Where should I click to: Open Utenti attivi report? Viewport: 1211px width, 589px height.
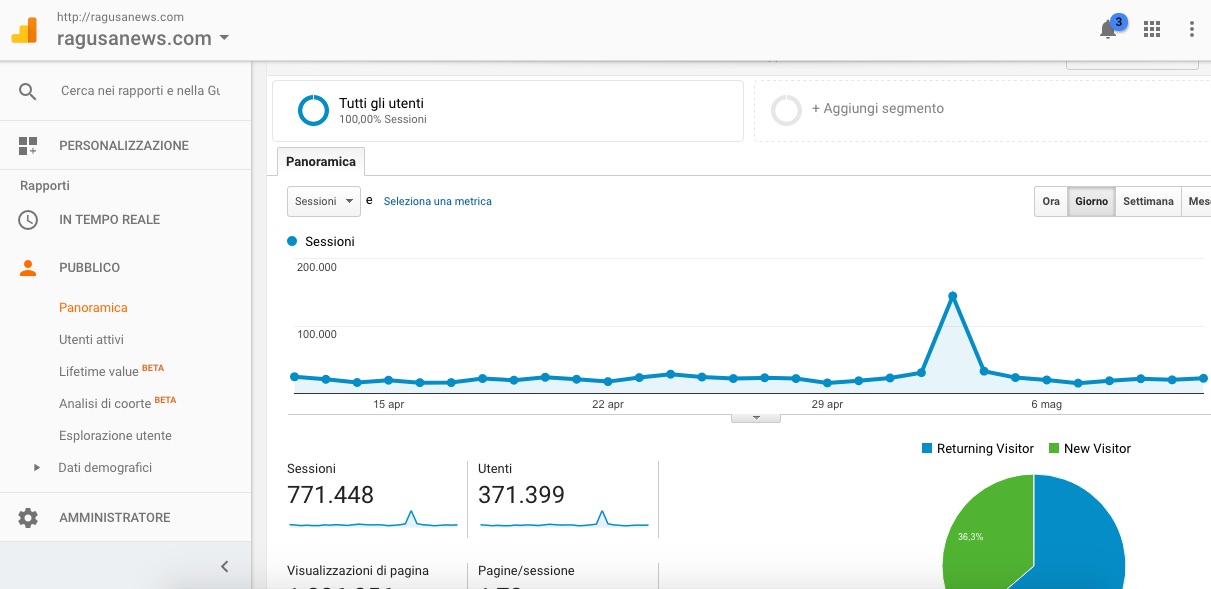point(91,340)
